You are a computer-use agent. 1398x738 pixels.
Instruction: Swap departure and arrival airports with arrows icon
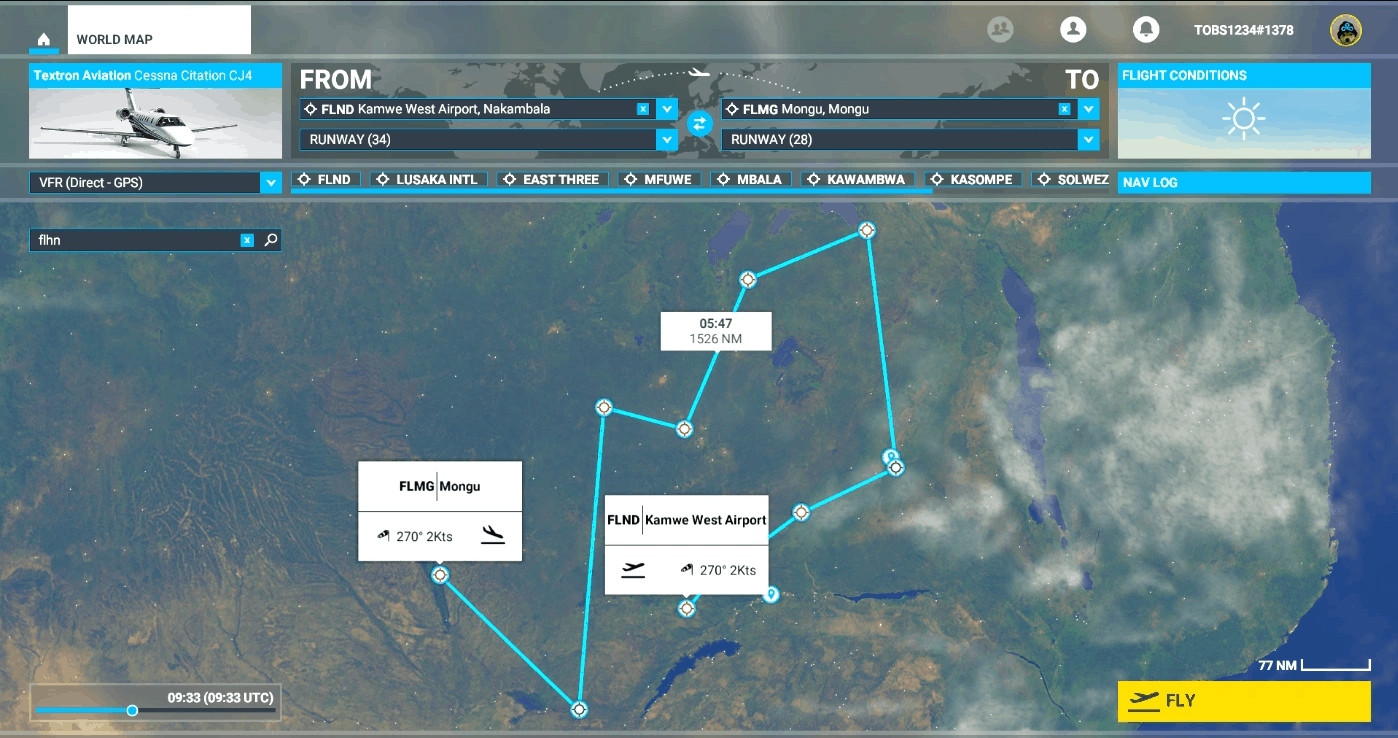pyautogui.click(x=700, y=124)
